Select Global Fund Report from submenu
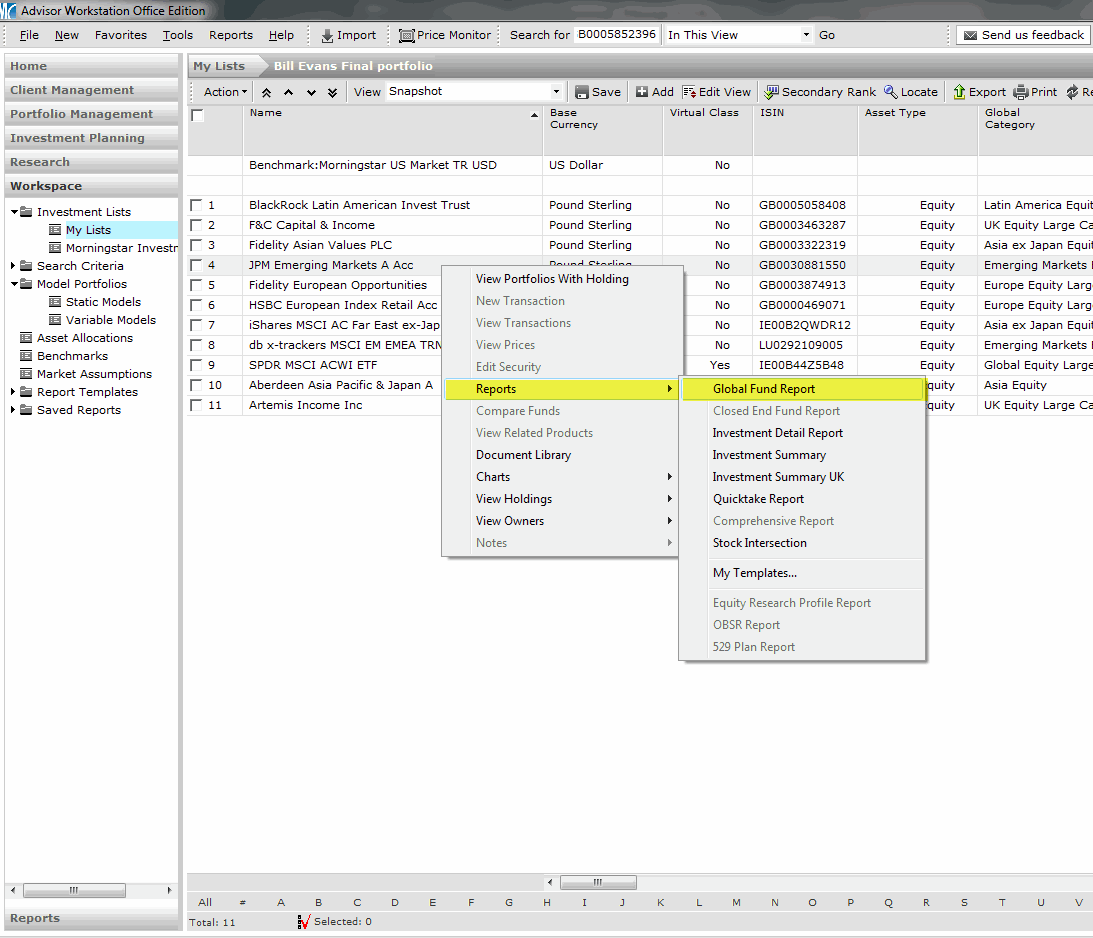Viewport: 1093px width, 938px height. point(764,389)
